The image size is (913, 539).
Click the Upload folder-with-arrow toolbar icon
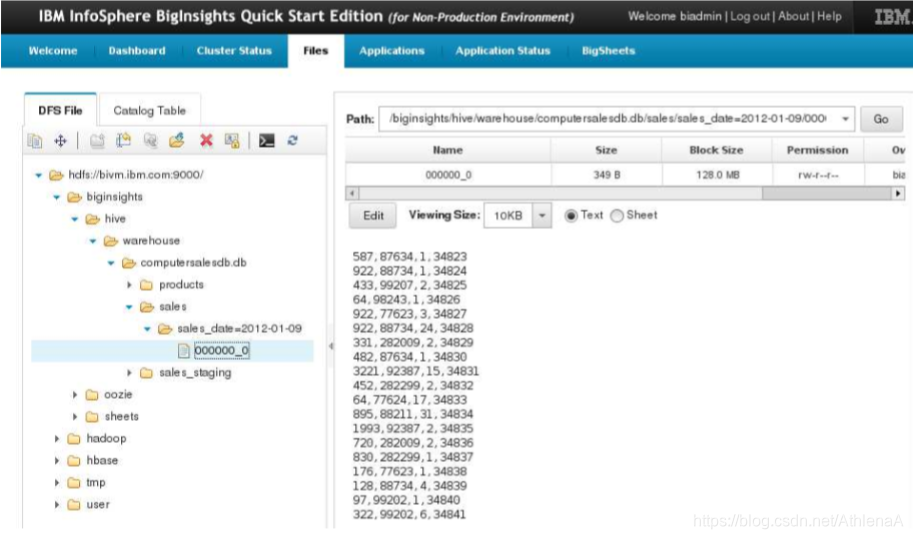point(177,140)
